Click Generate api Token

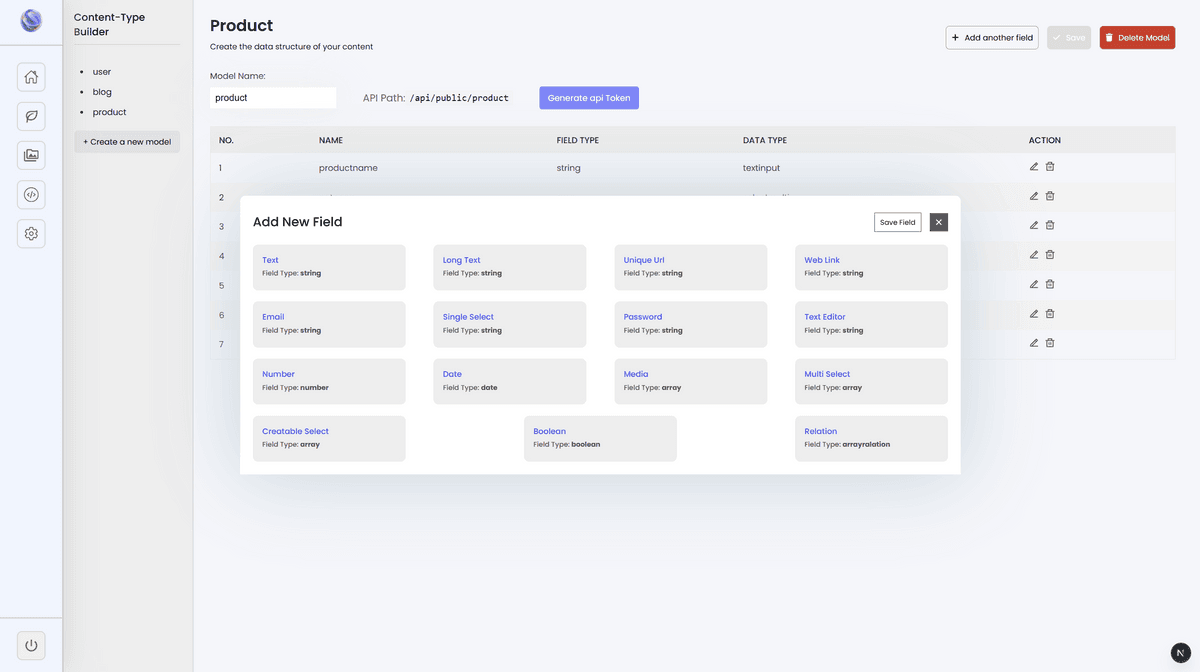pyautogui.click(x=589, y=98)
